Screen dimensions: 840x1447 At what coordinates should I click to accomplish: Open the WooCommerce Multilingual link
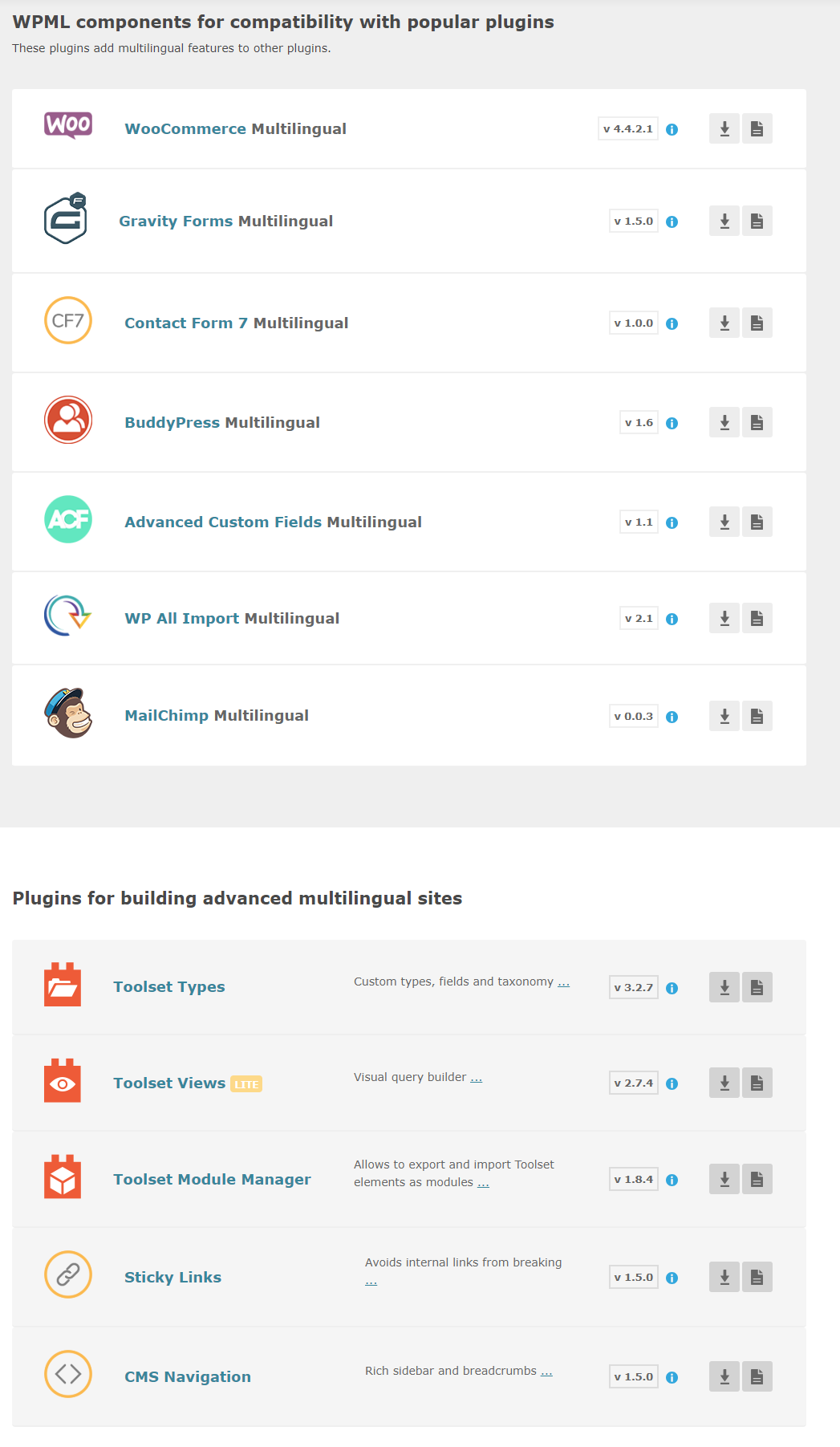click(x=235, y=128)
